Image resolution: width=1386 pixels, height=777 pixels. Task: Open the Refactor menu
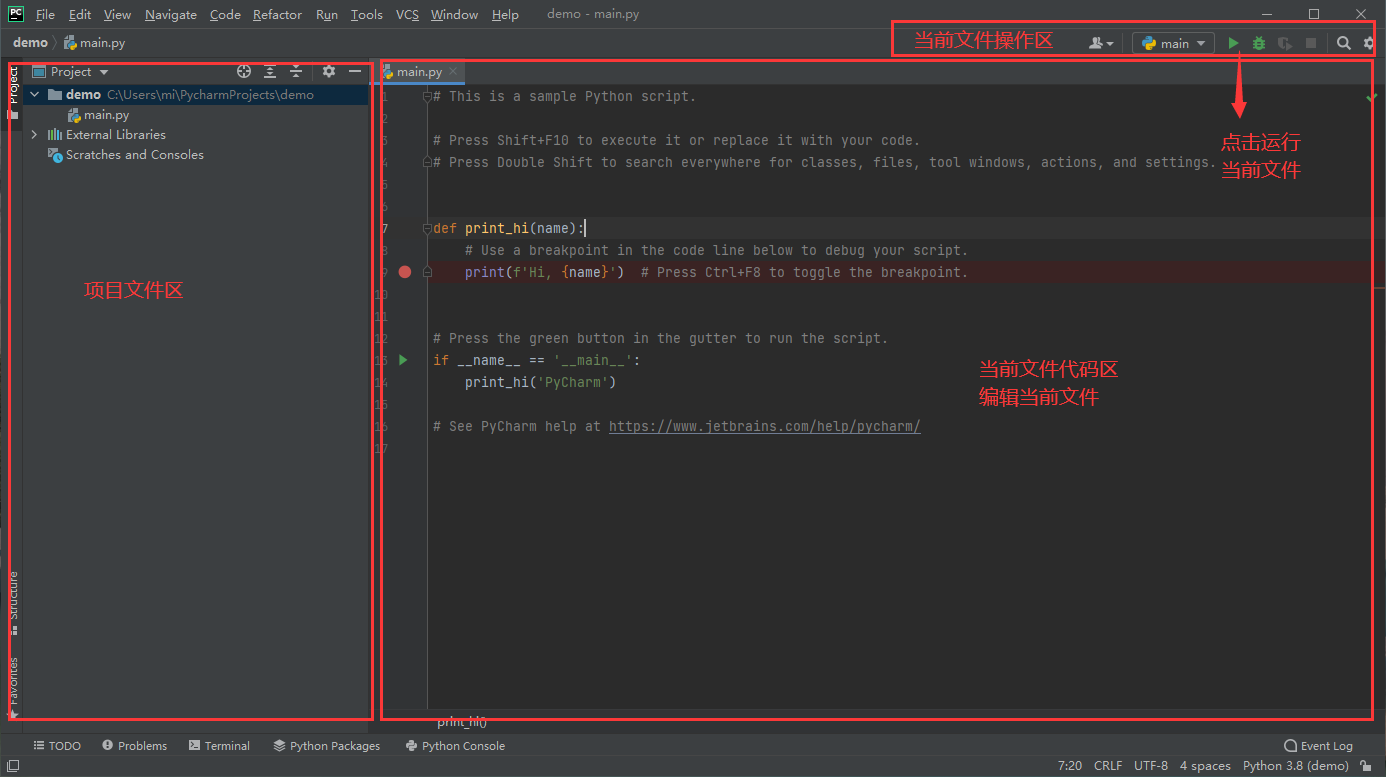277,15
